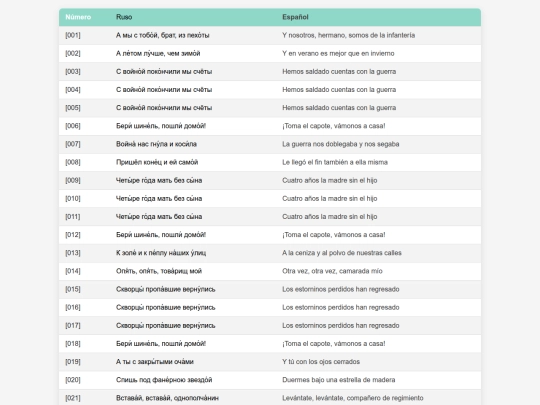The height and width of the screenshot is (405, 540).
Task: Click the Russian line in row [009]
Action: [x=159, y=180]
